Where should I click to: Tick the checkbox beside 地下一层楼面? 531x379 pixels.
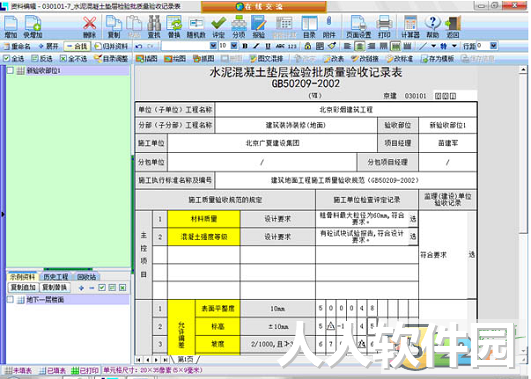[x=10, y=300]
